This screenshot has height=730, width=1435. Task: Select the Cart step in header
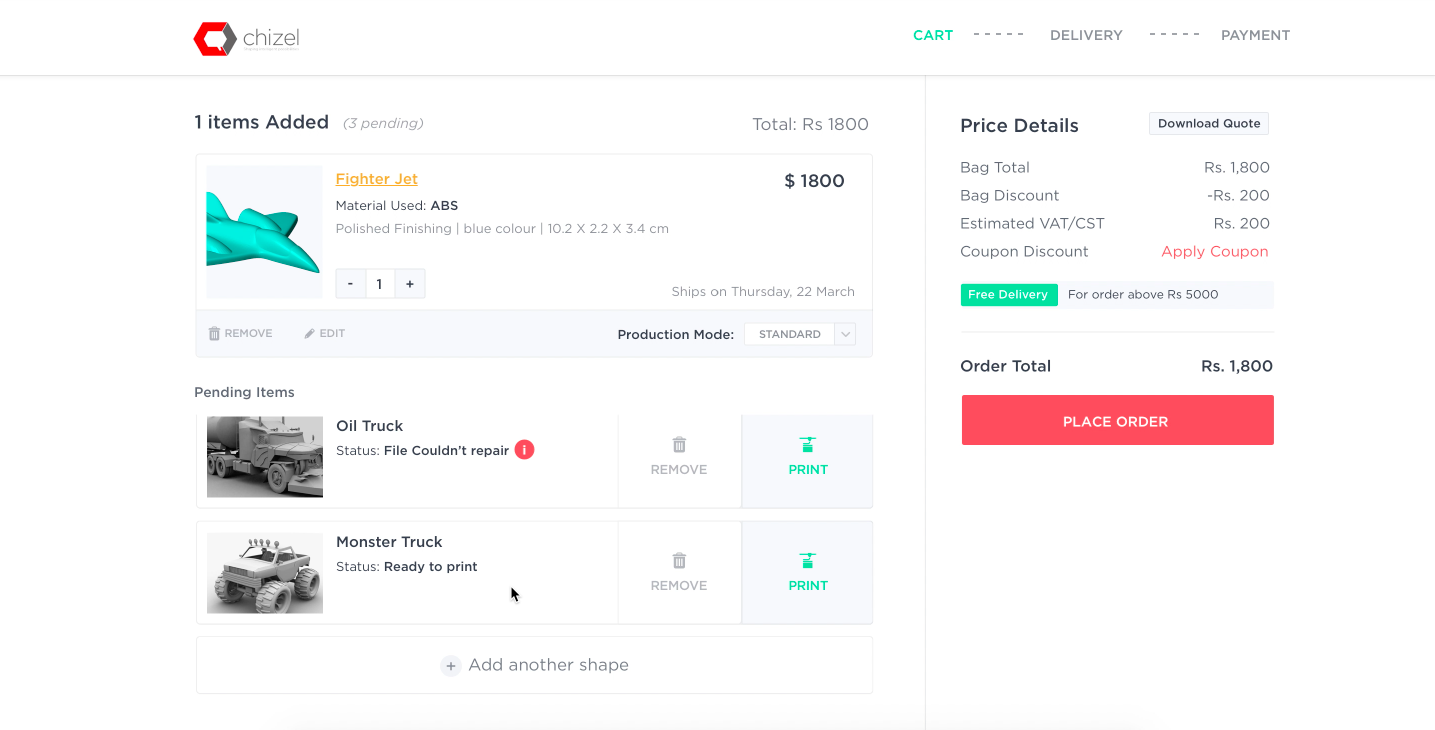tap(933, 35)
